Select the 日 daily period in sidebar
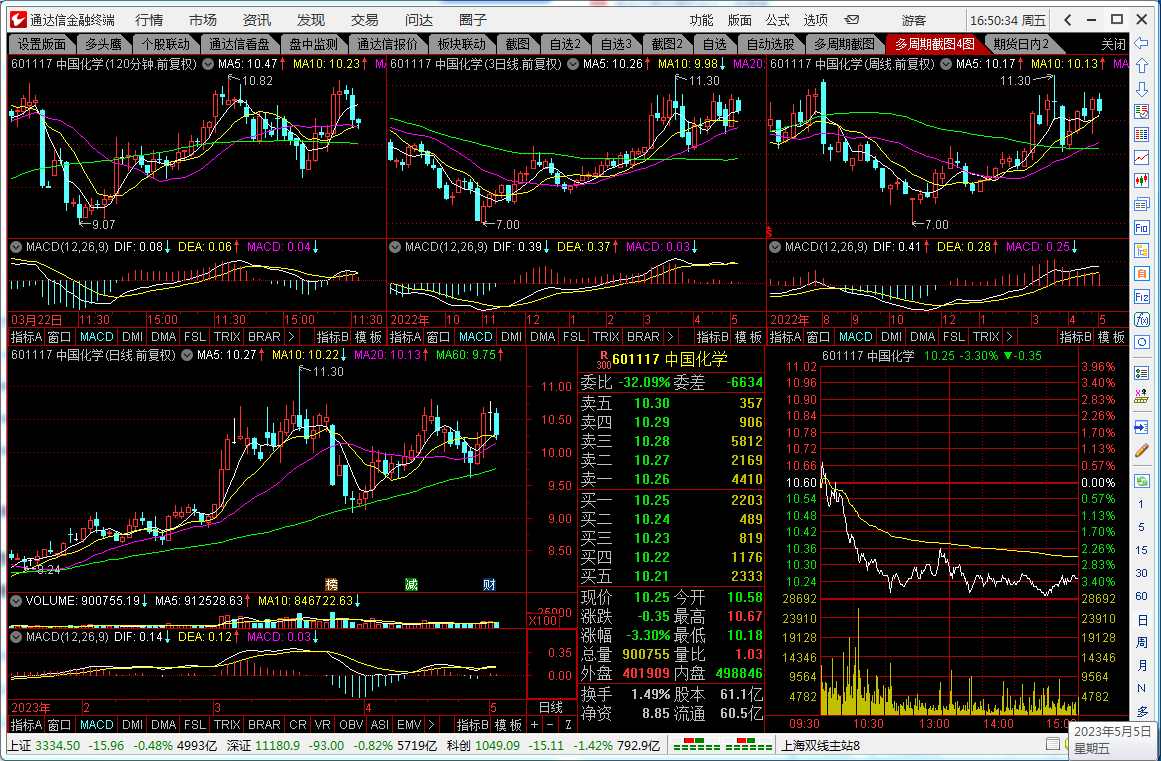The height and width of the screenshot is (761, 1161). pyautogui.click(x=1141, y=620)
